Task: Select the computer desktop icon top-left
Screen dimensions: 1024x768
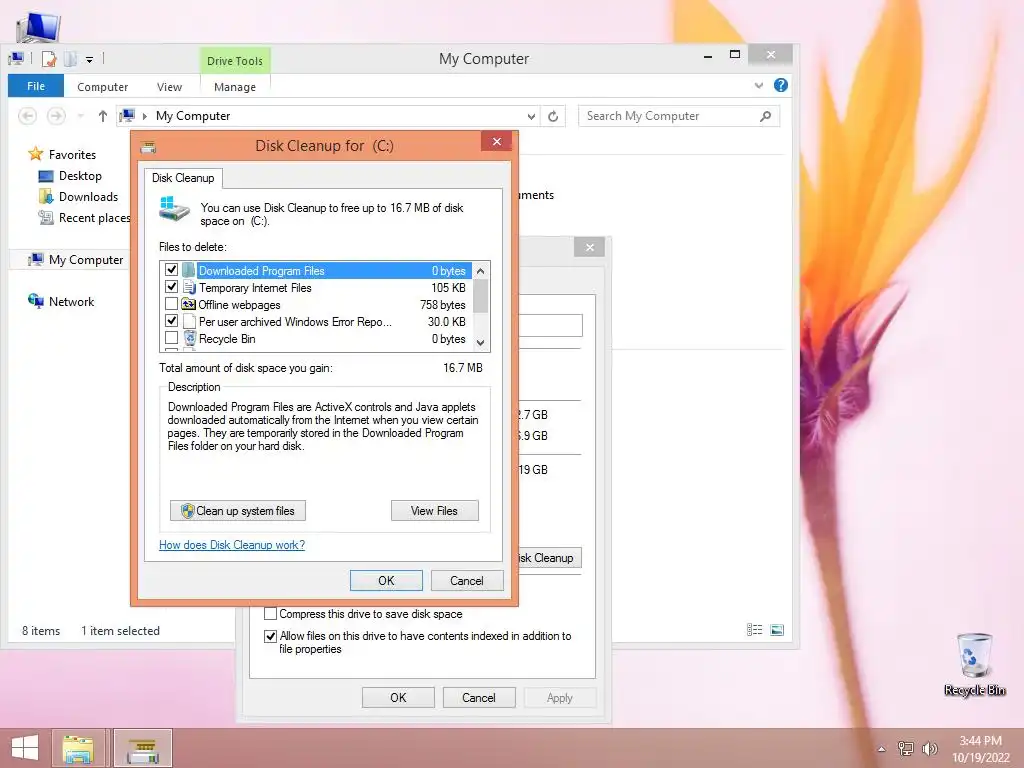Action: pos(37,27)
